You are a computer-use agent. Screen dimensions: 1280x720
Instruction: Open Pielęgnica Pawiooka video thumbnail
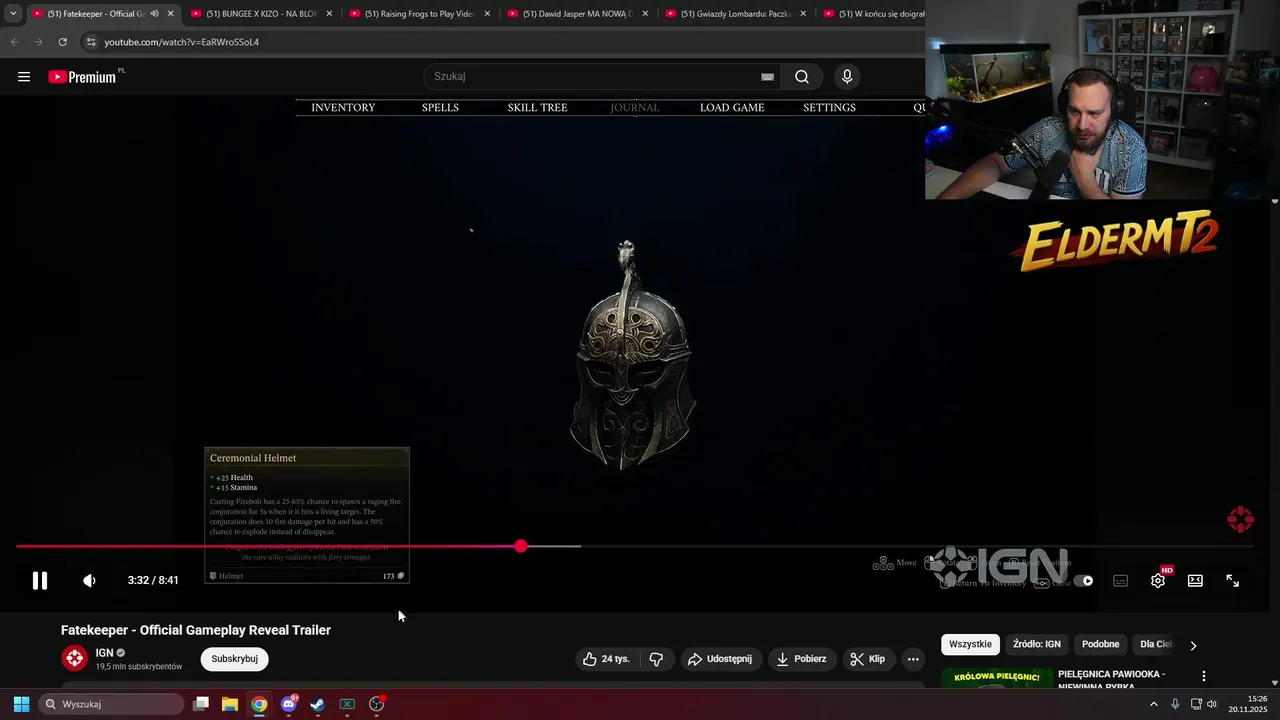click(x=996, y=678)
